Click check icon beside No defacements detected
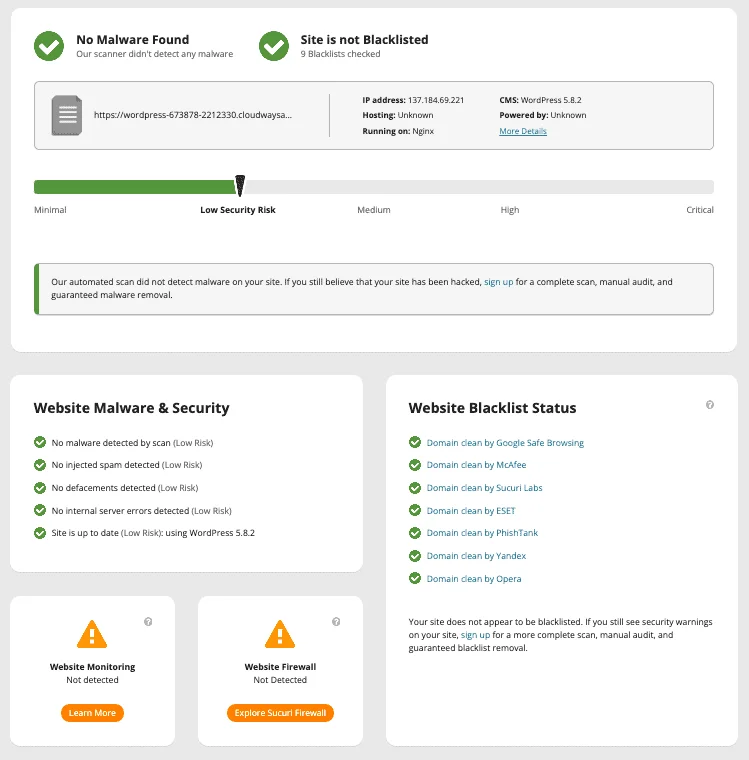The image size is (749, 760). tap(40, 488)
